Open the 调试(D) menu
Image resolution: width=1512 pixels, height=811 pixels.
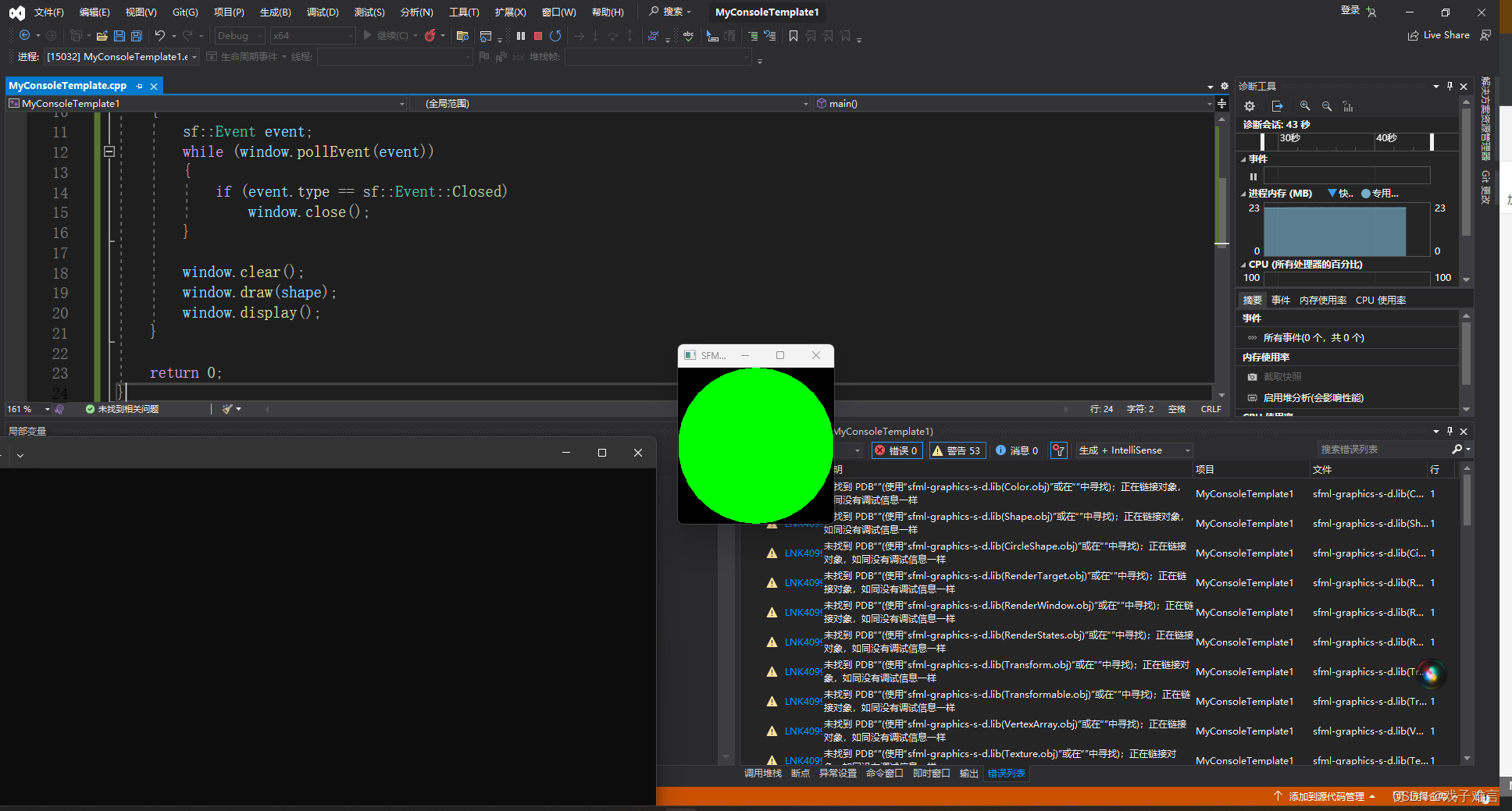(323, 12)
